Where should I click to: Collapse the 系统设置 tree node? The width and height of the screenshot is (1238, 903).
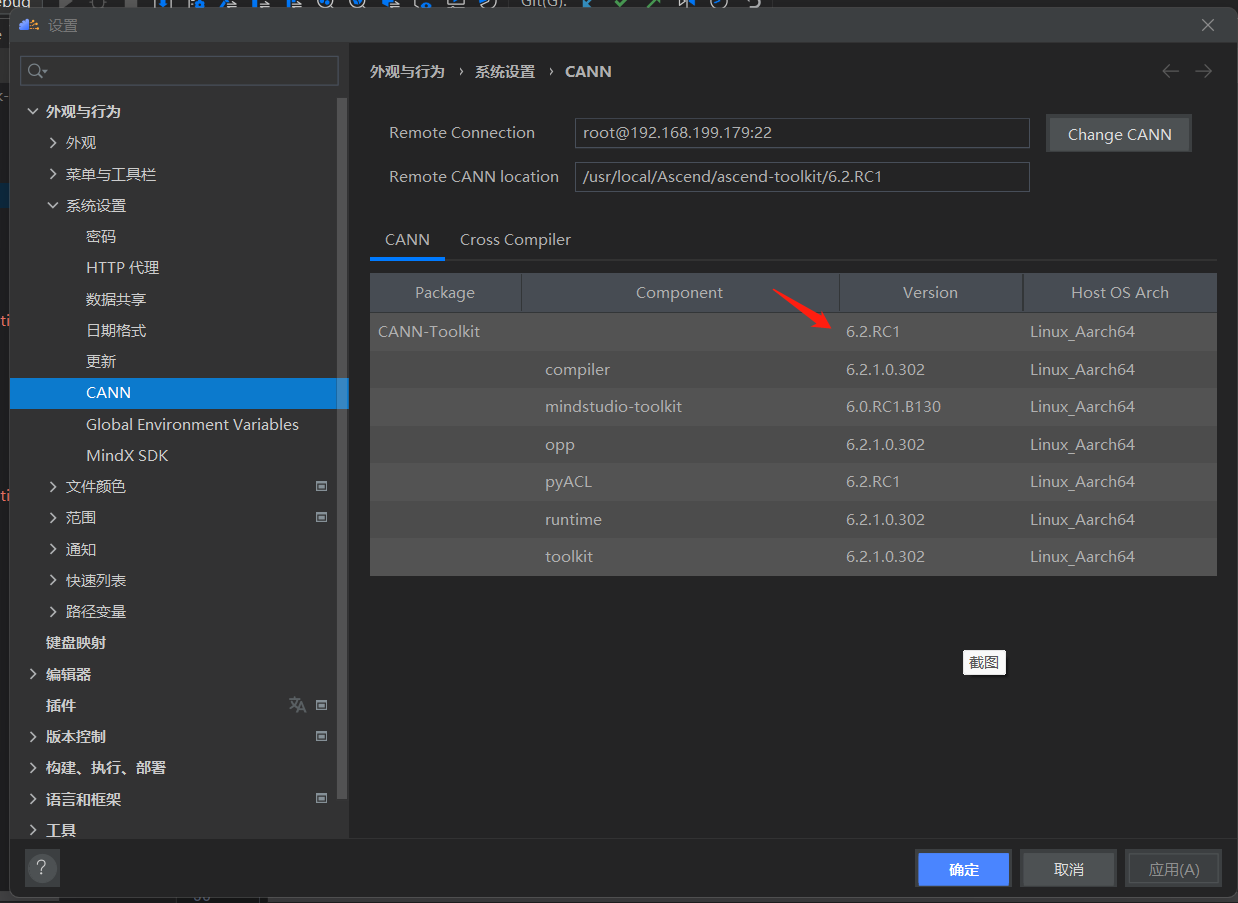(53, 205)
